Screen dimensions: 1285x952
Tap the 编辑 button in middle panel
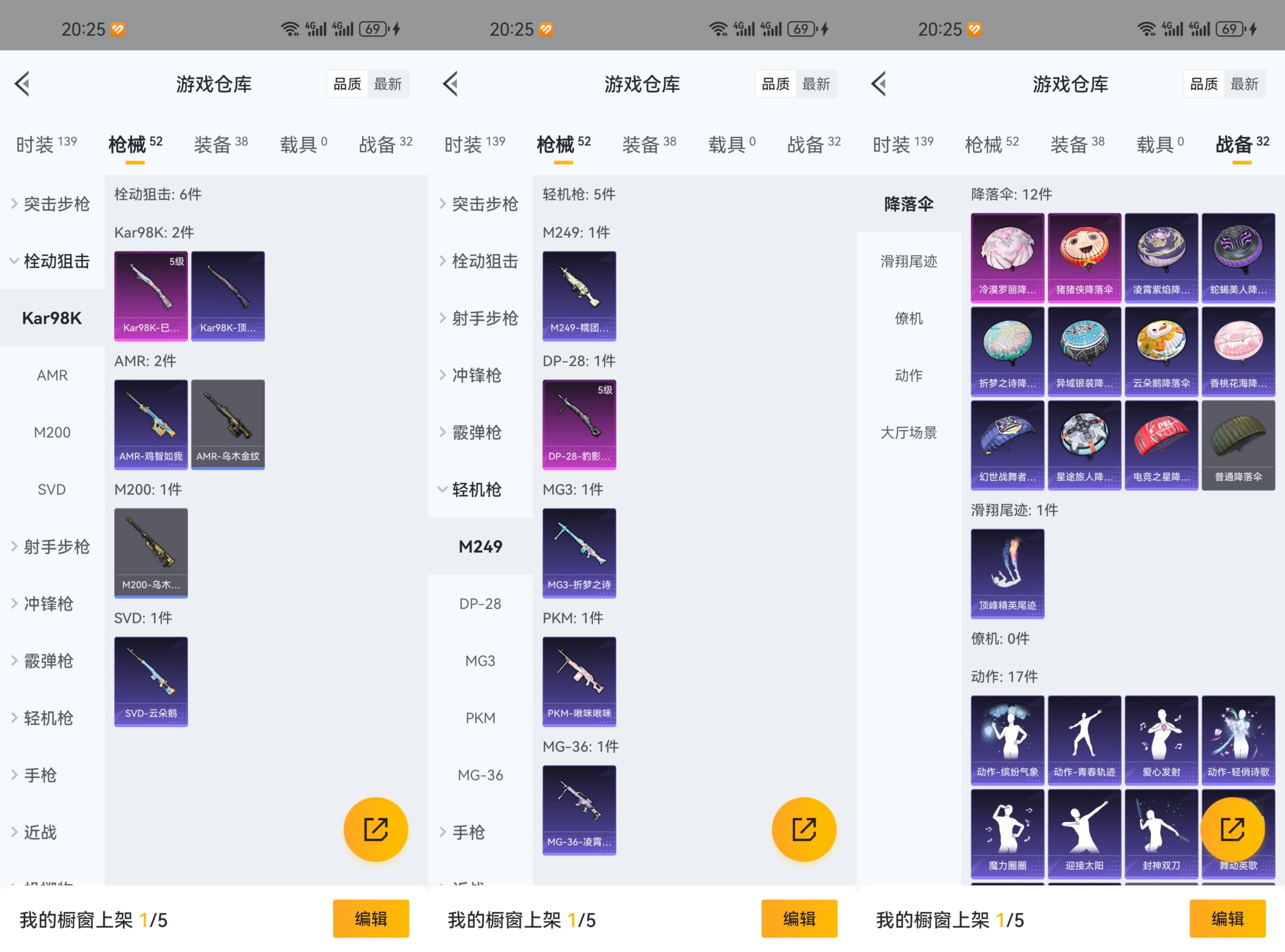pos(799,919)
